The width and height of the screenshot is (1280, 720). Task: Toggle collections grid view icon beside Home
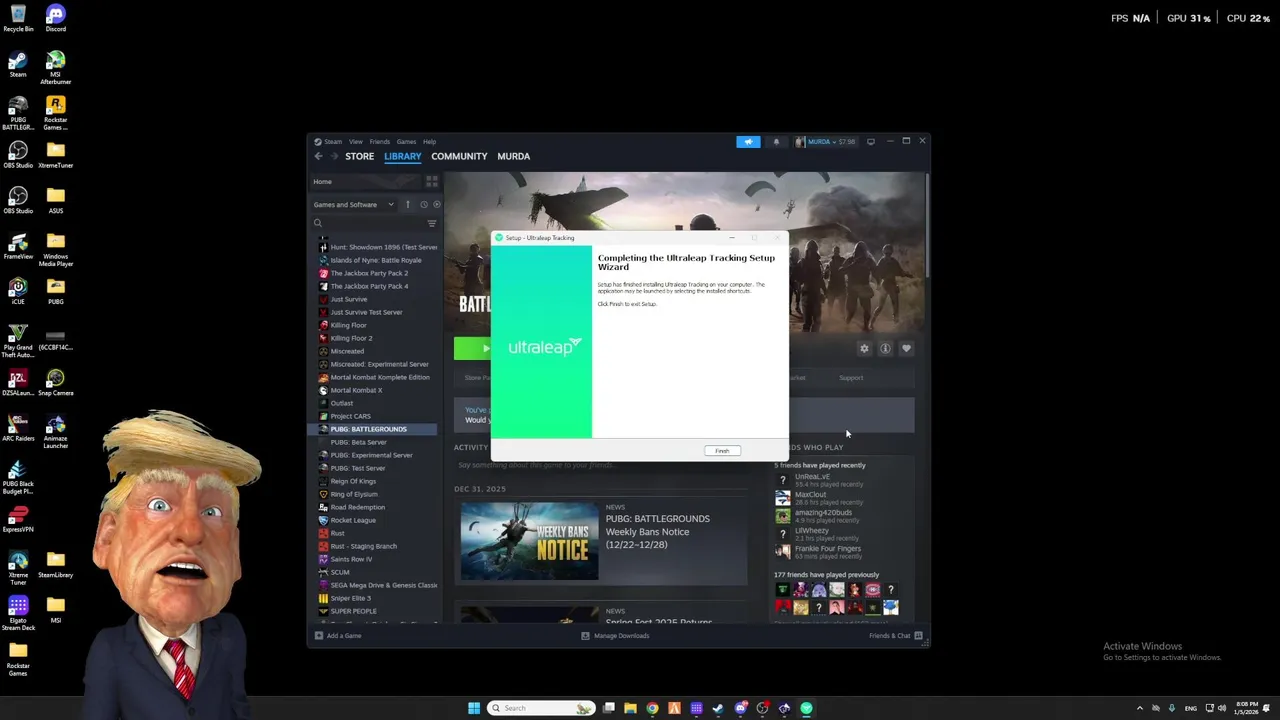point(432,182)
